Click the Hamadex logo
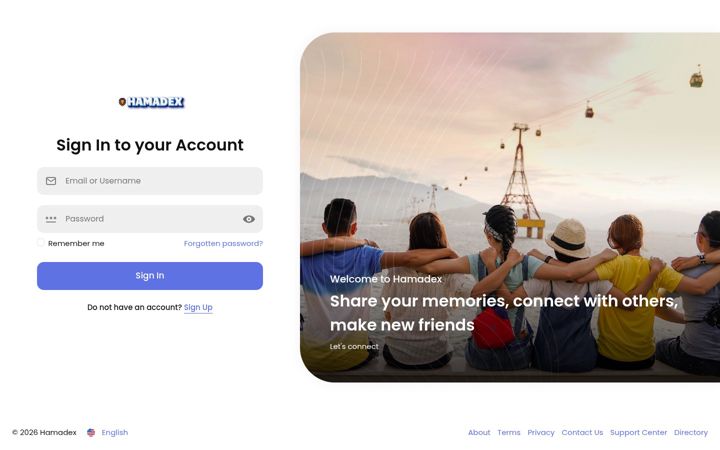Image resolution: width=720 pixels, height=450 pixels. click(x=152, y=102)
